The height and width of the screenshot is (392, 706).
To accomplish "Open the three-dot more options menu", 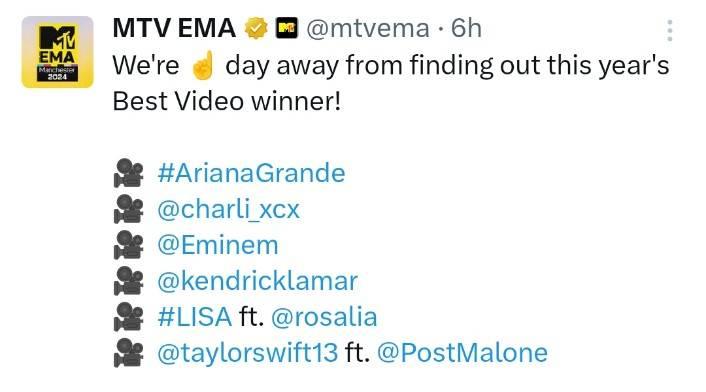I will (670, 31).
